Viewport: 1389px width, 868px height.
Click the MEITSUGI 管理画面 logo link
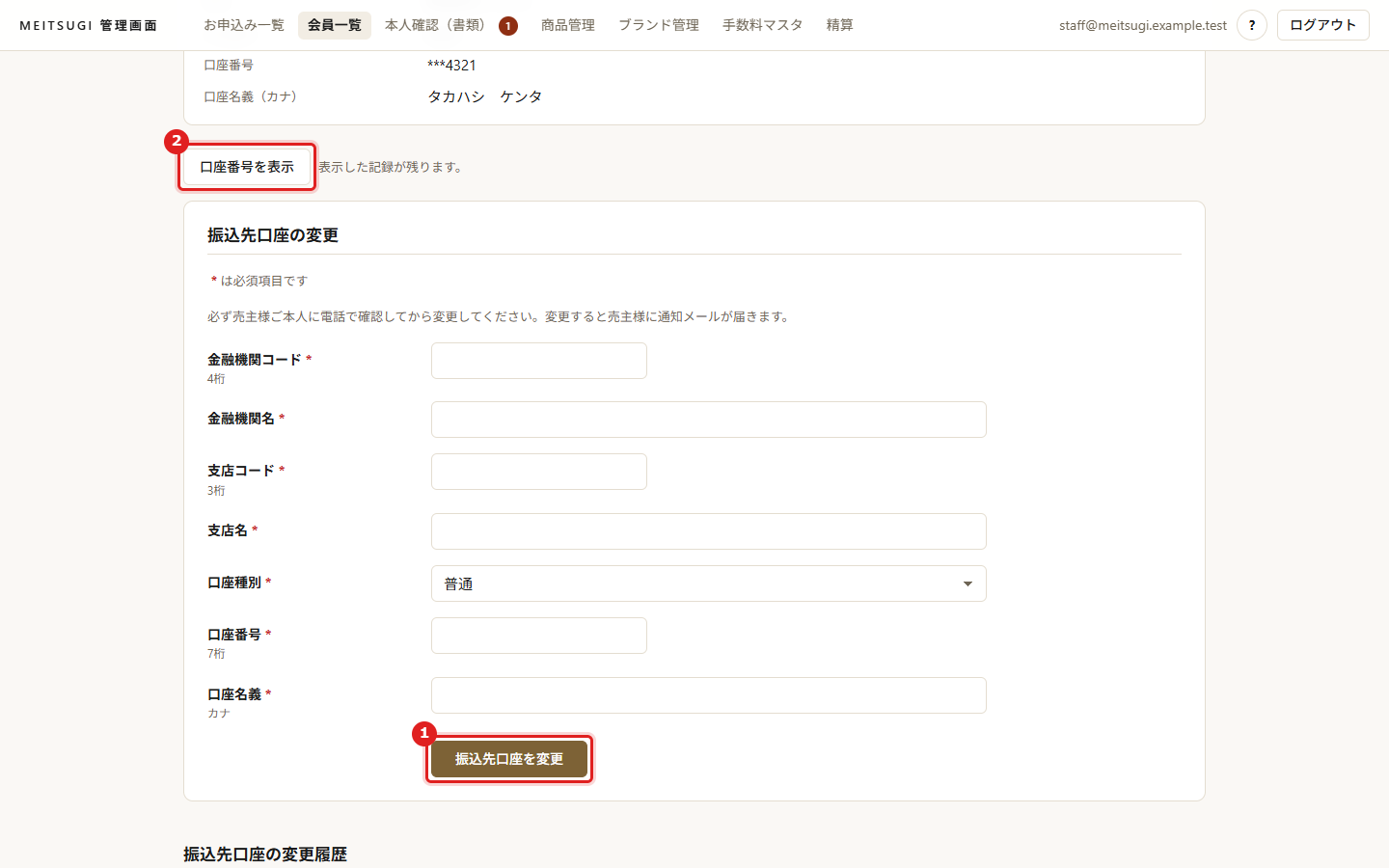pos(89,25)
